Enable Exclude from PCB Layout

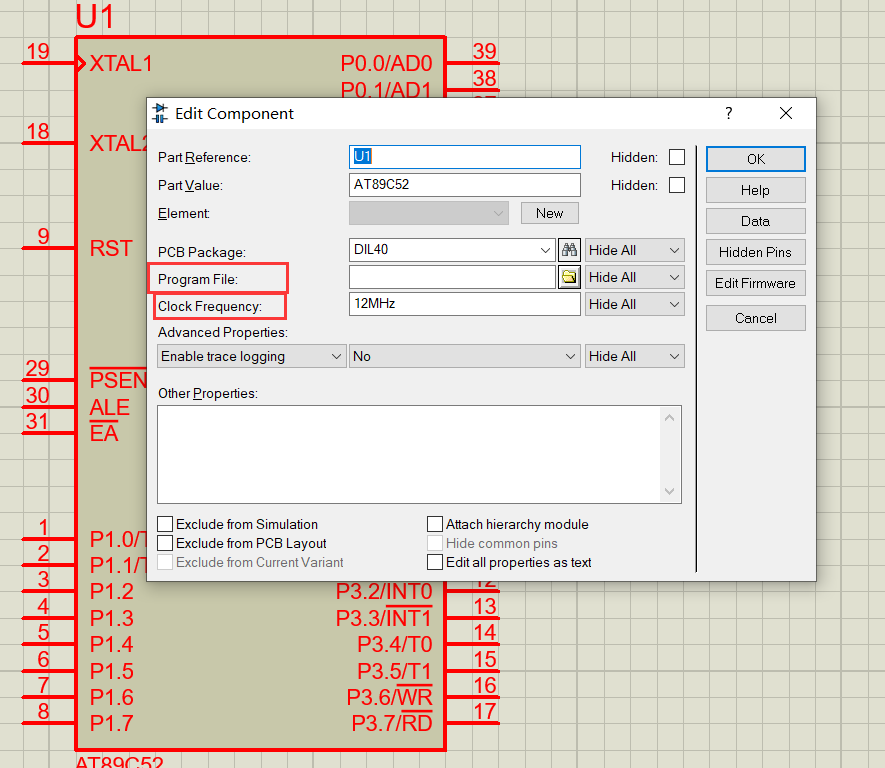pos(165,543)
